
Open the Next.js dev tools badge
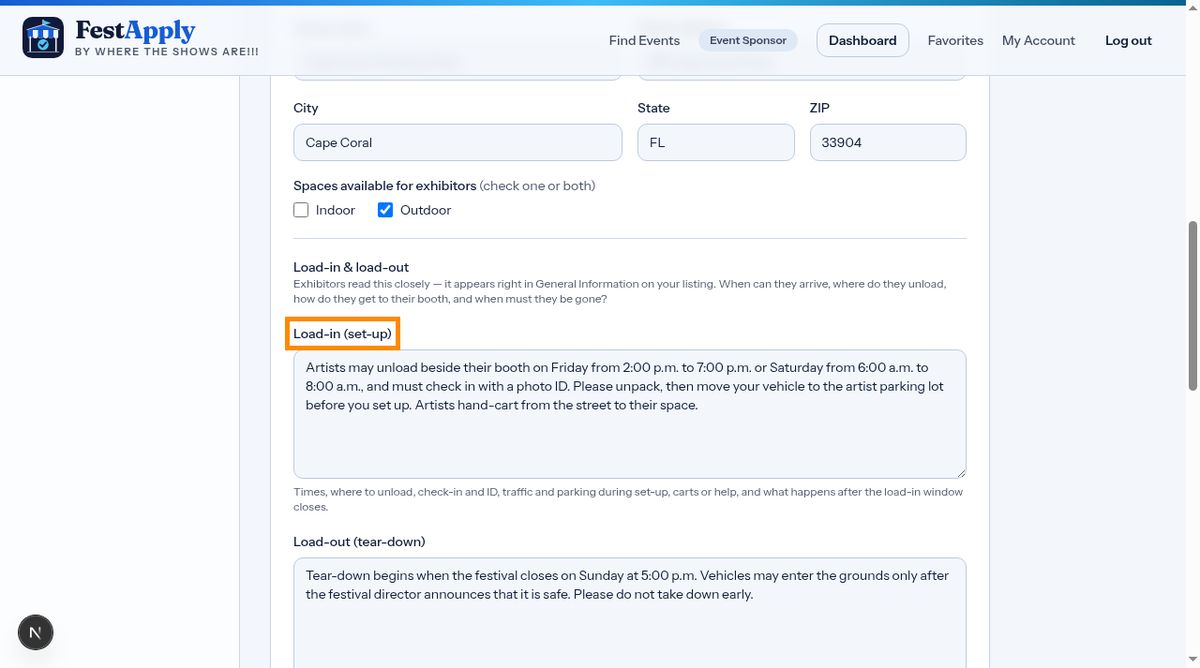coord(36,632)
